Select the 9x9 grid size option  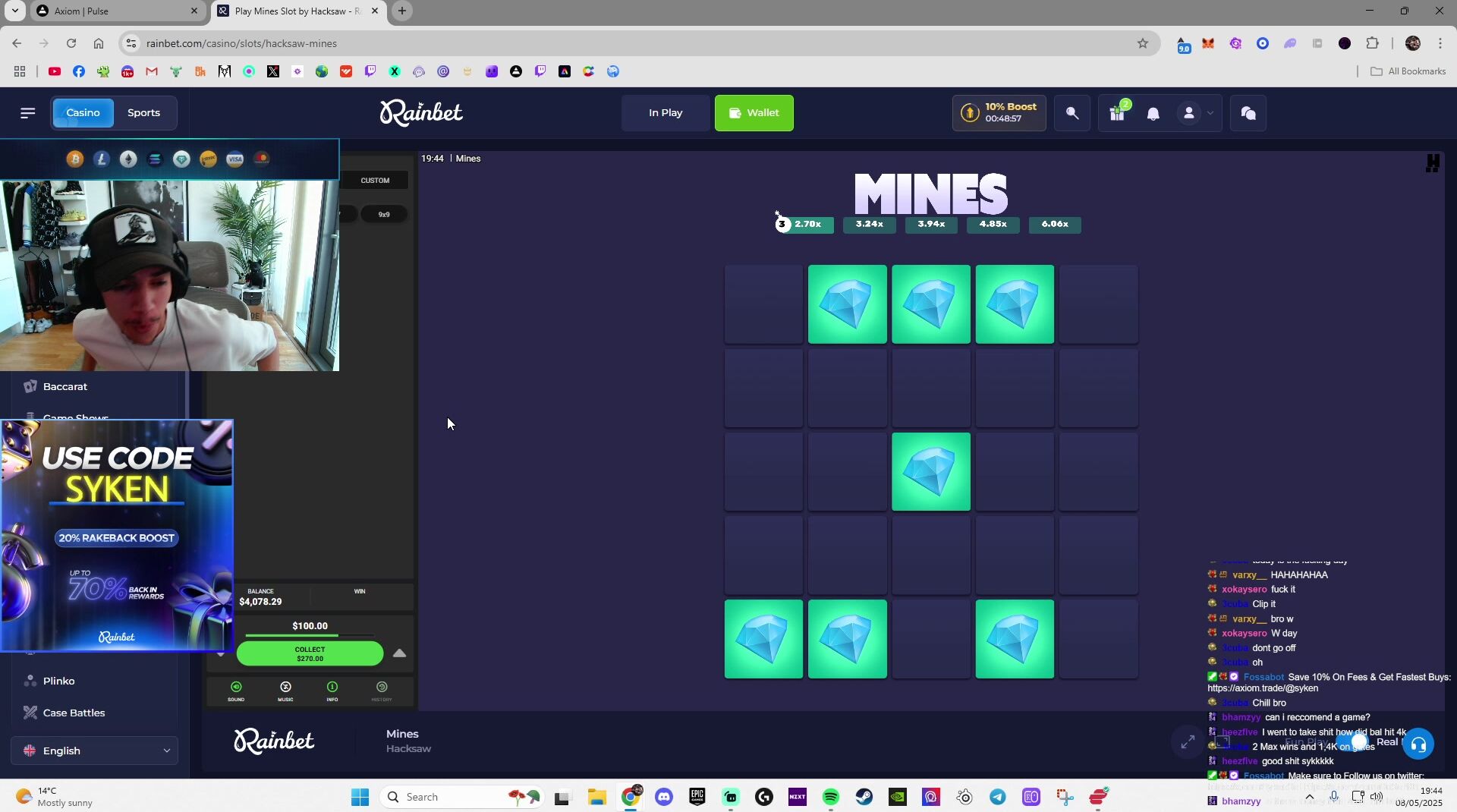click(x=384, y=215)
